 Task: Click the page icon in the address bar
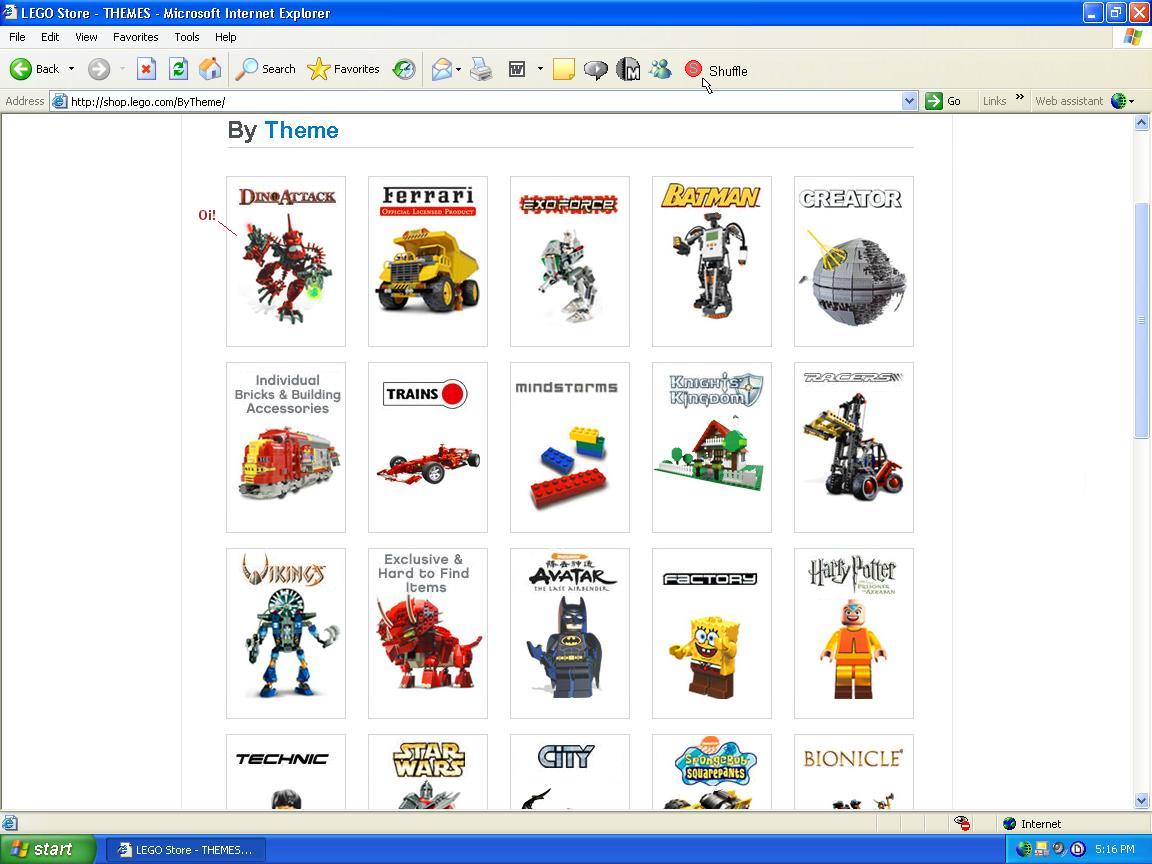click(60, 101)
